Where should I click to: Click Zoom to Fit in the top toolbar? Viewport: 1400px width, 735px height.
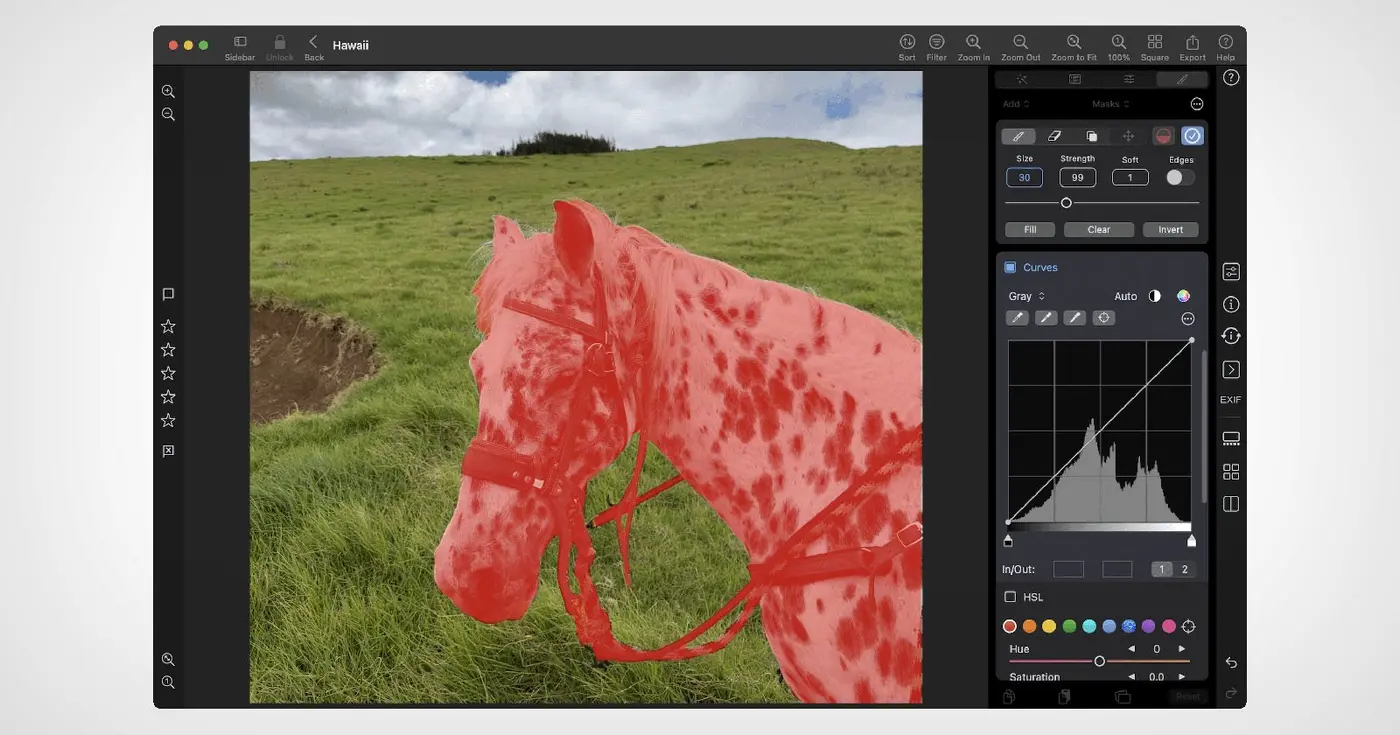1073,44
